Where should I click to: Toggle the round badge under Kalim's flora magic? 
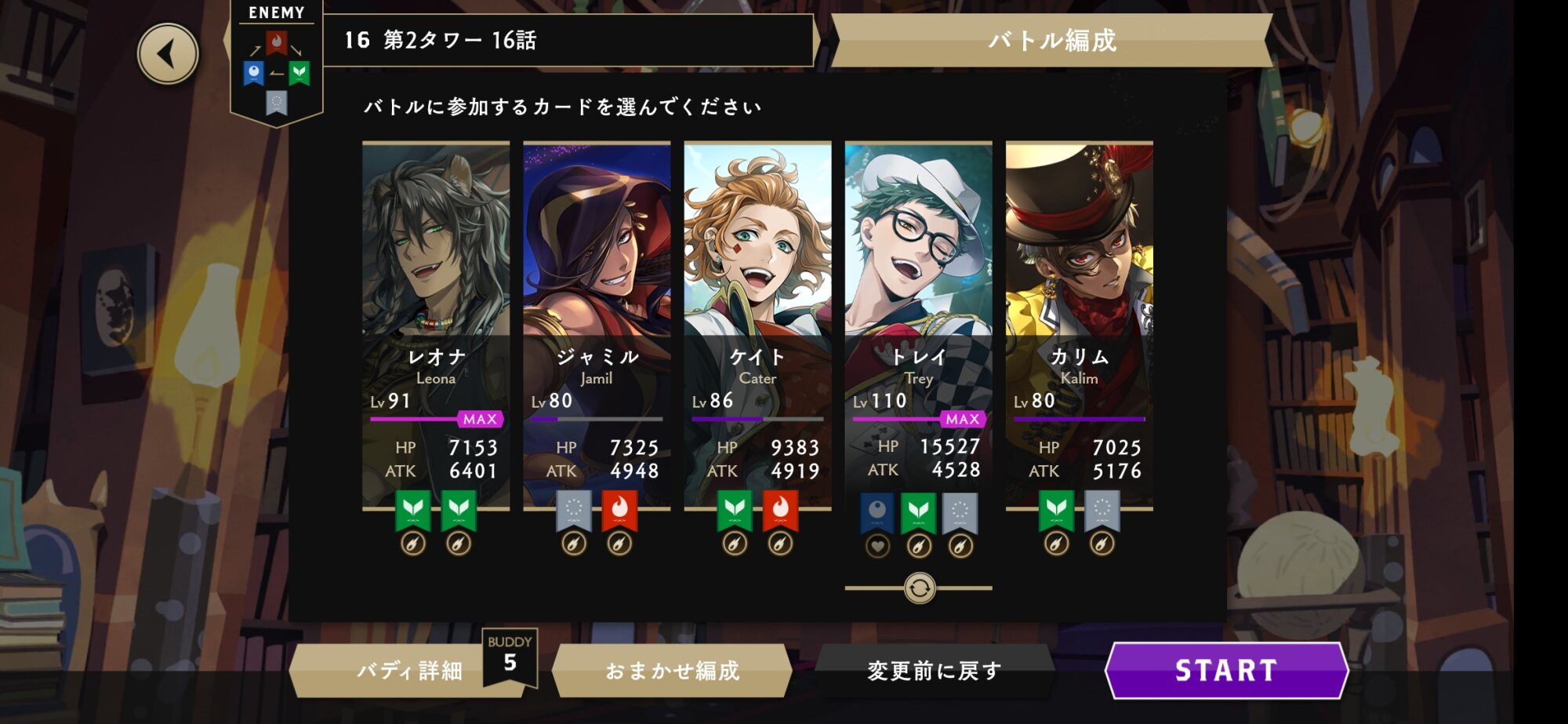1056,544
